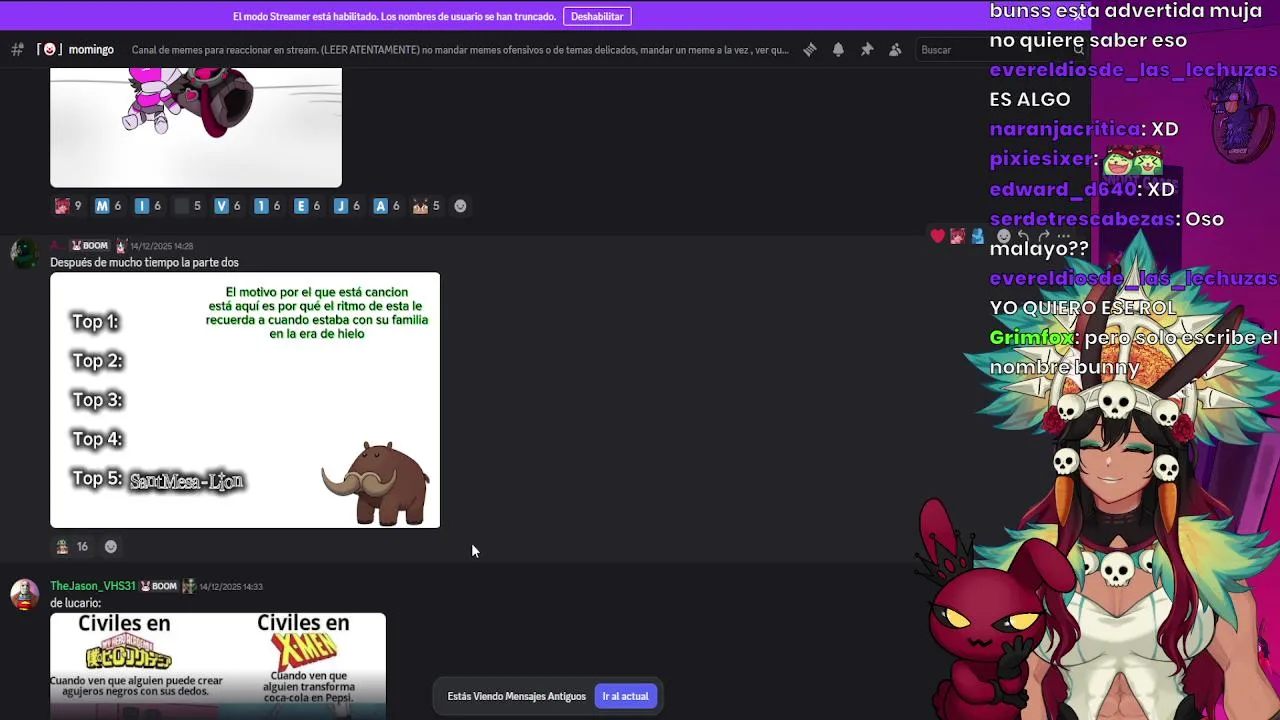The image size is (1280, 720).
Task: Open the threads icon in channel header
Action: tap(810, 50)
